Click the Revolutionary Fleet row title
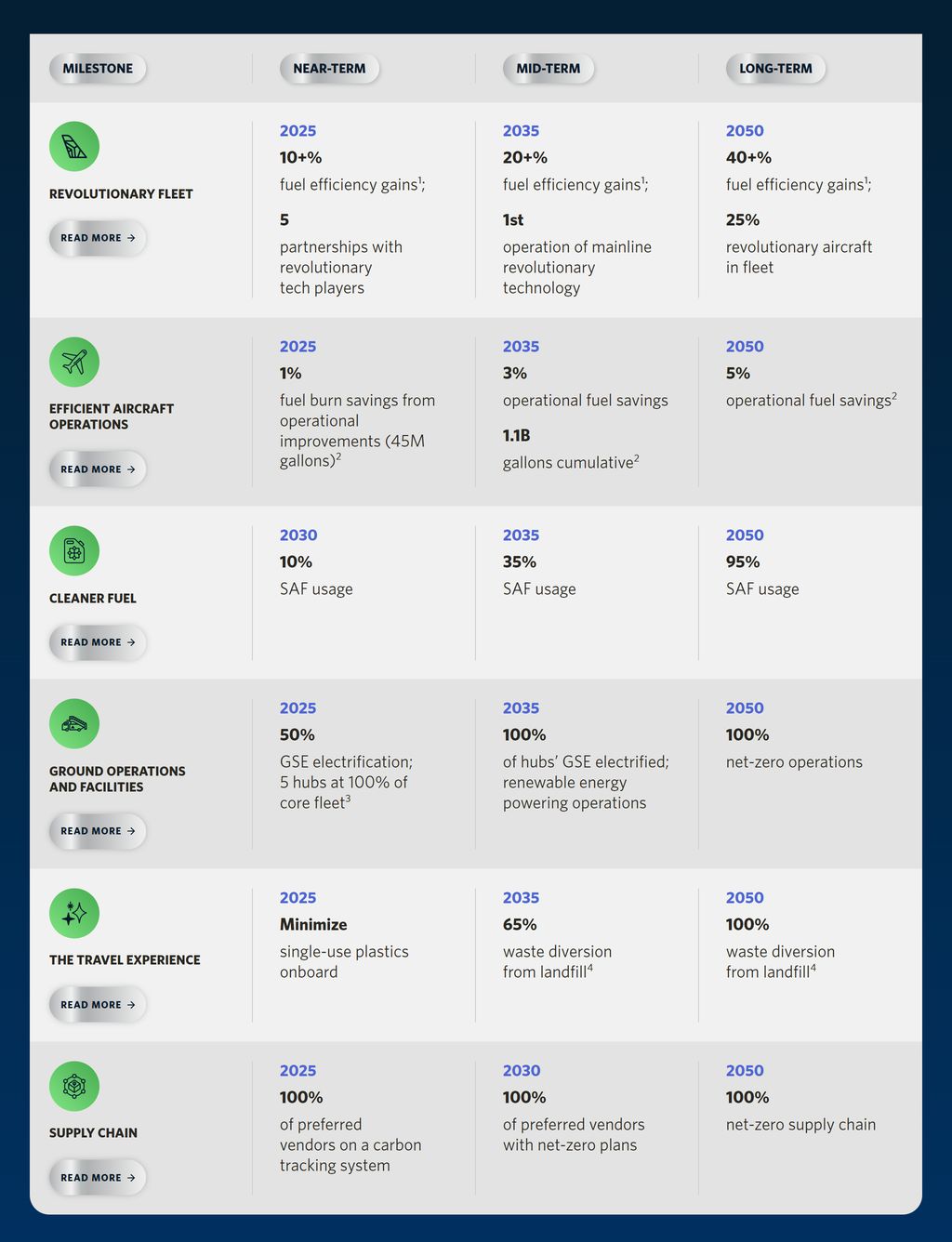 coord(121,194)
